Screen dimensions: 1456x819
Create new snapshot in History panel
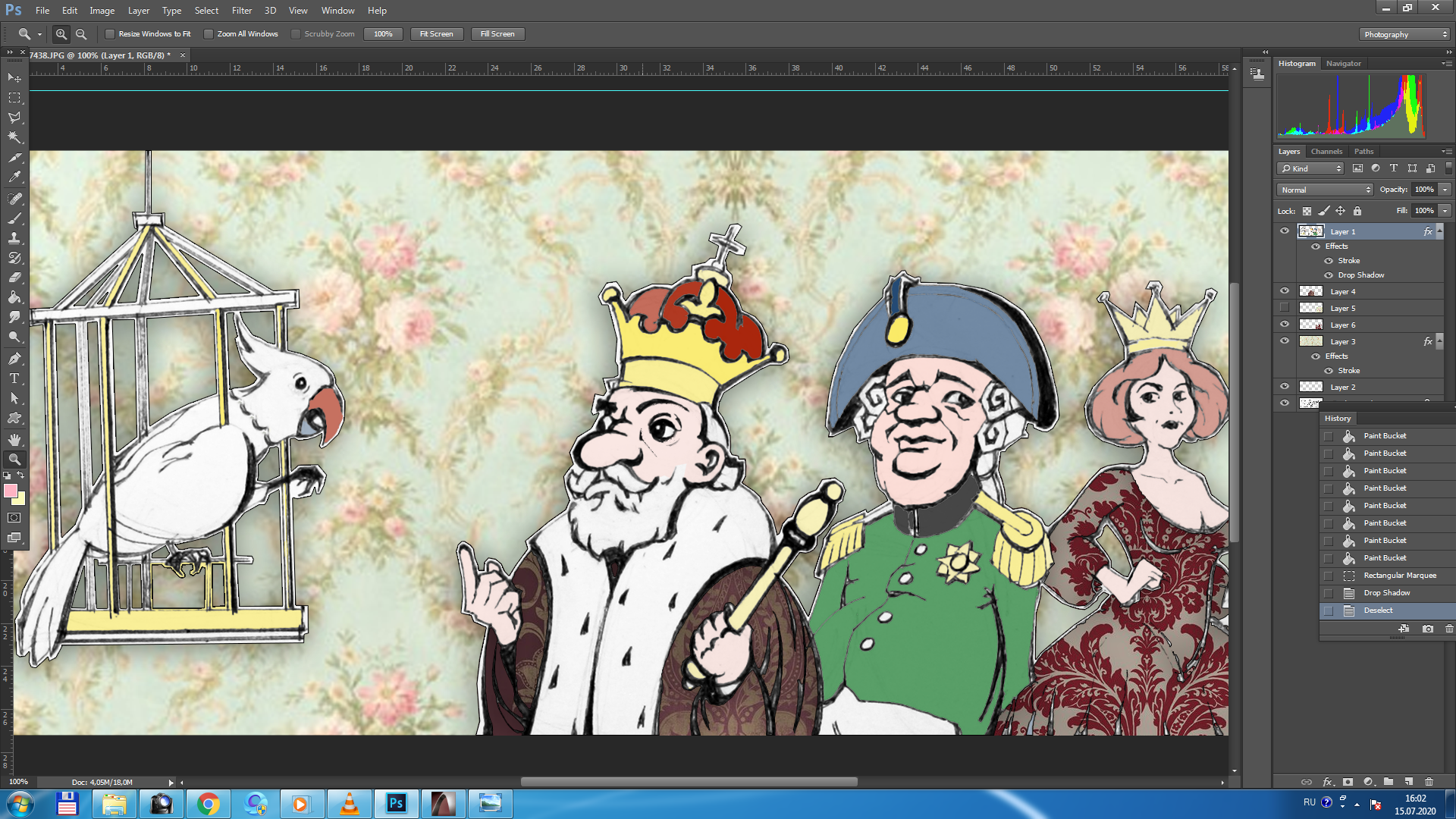[1428, 629]
